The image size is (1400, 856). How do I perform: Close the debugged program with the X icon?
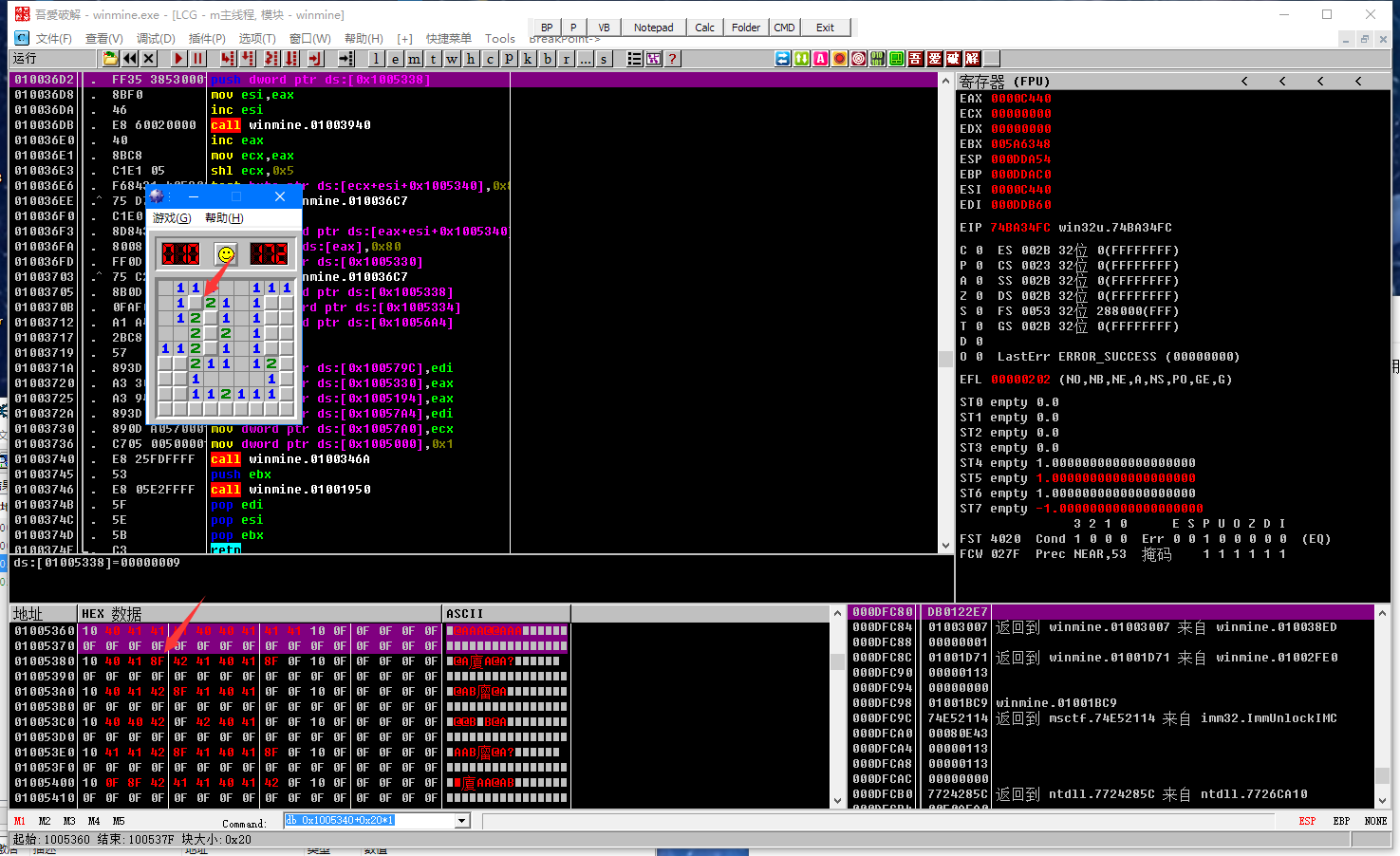pos(148,58)
